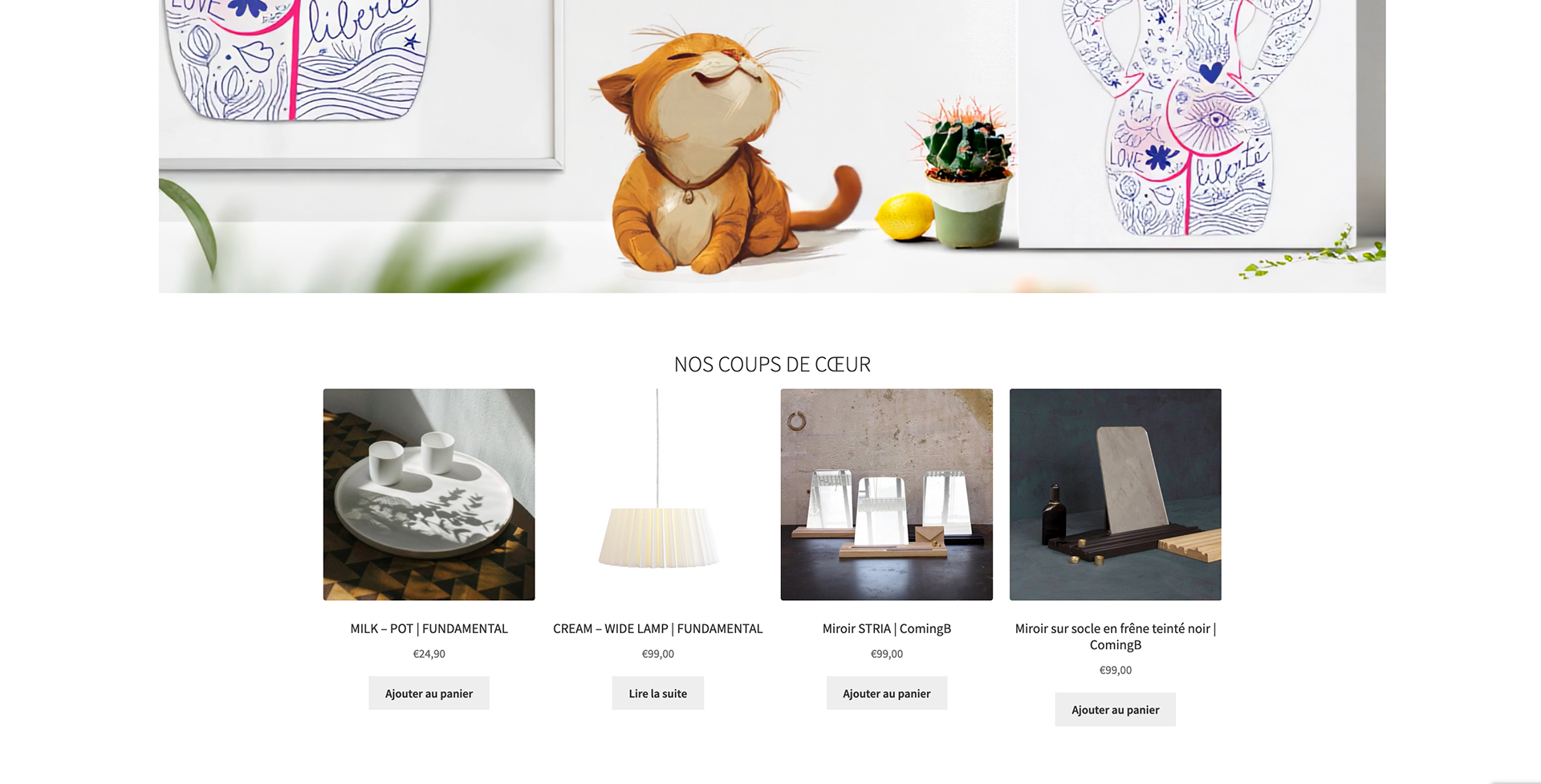Open the cream pendant lamp product image
This screenshot has height=784, width=1541.
(657, 494)
